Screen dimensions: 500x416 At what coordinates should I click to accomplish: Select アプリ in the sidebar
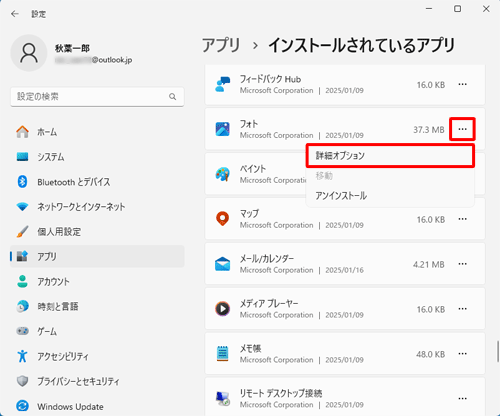pyautogui.click(x=97, y=256)
